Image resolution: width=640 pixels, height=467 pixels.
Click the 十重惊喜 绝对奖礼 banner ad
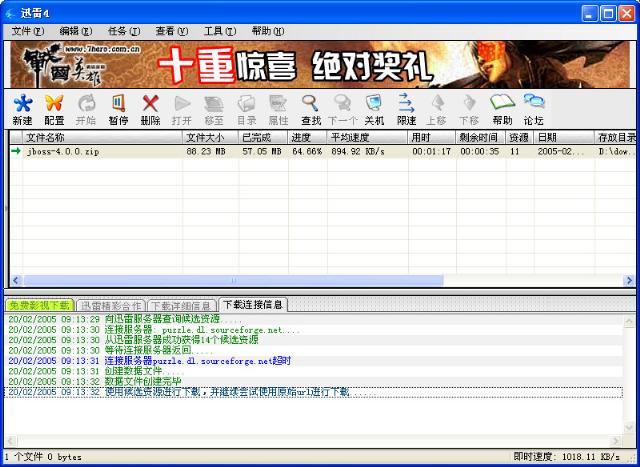click(320, 64)
